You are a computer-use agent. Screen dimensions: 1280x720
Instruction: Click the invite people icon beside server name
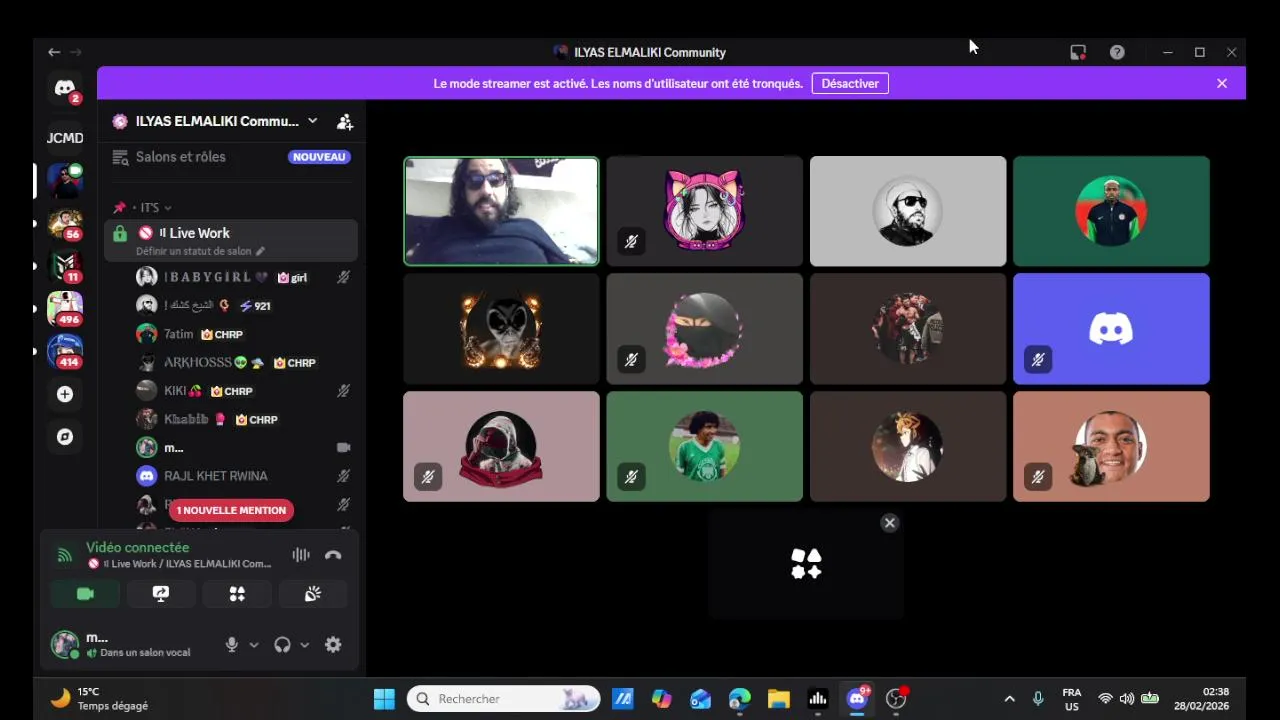coord(345,122)
